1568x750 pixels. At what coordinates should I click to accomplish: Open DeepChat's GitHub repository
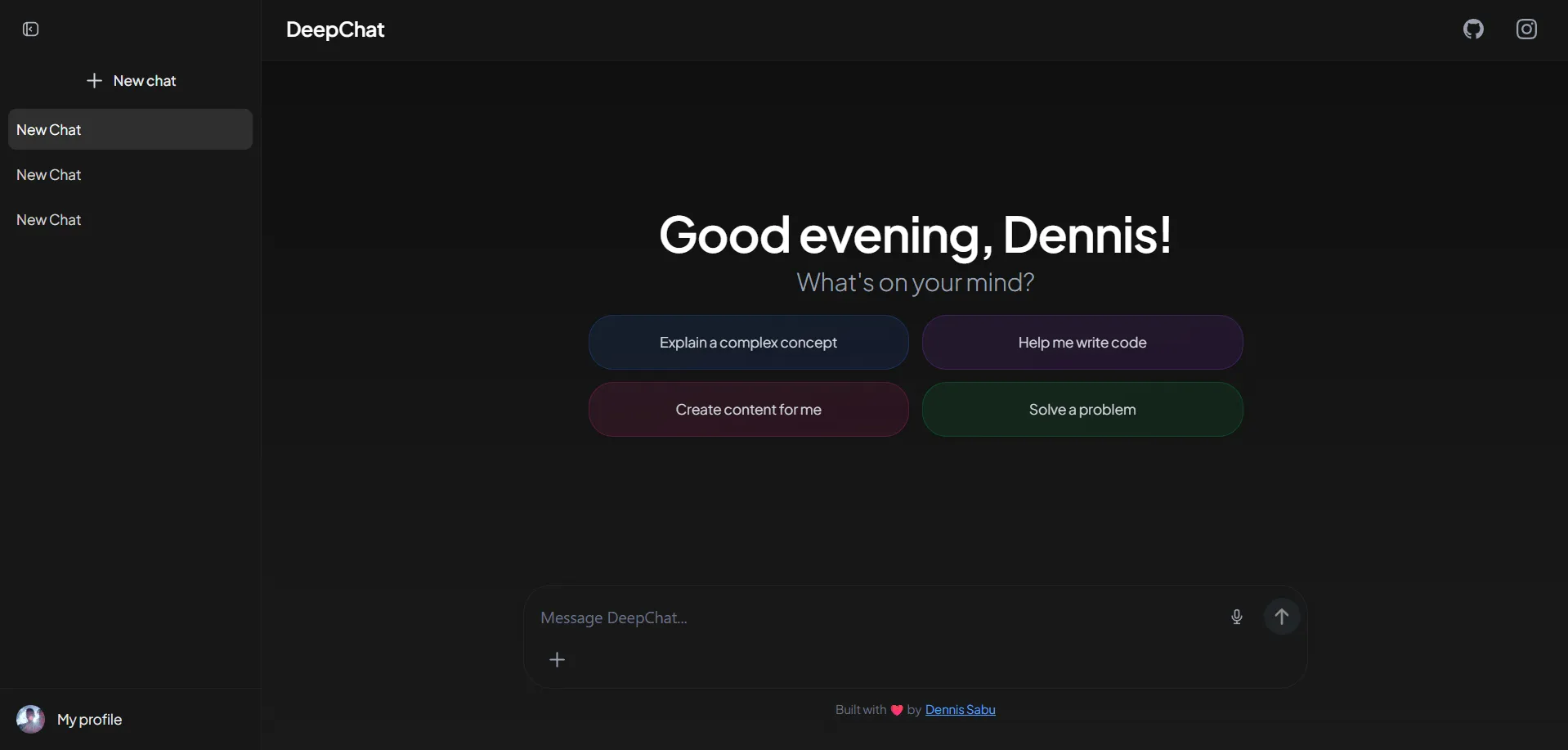[x=1474, y=29]
